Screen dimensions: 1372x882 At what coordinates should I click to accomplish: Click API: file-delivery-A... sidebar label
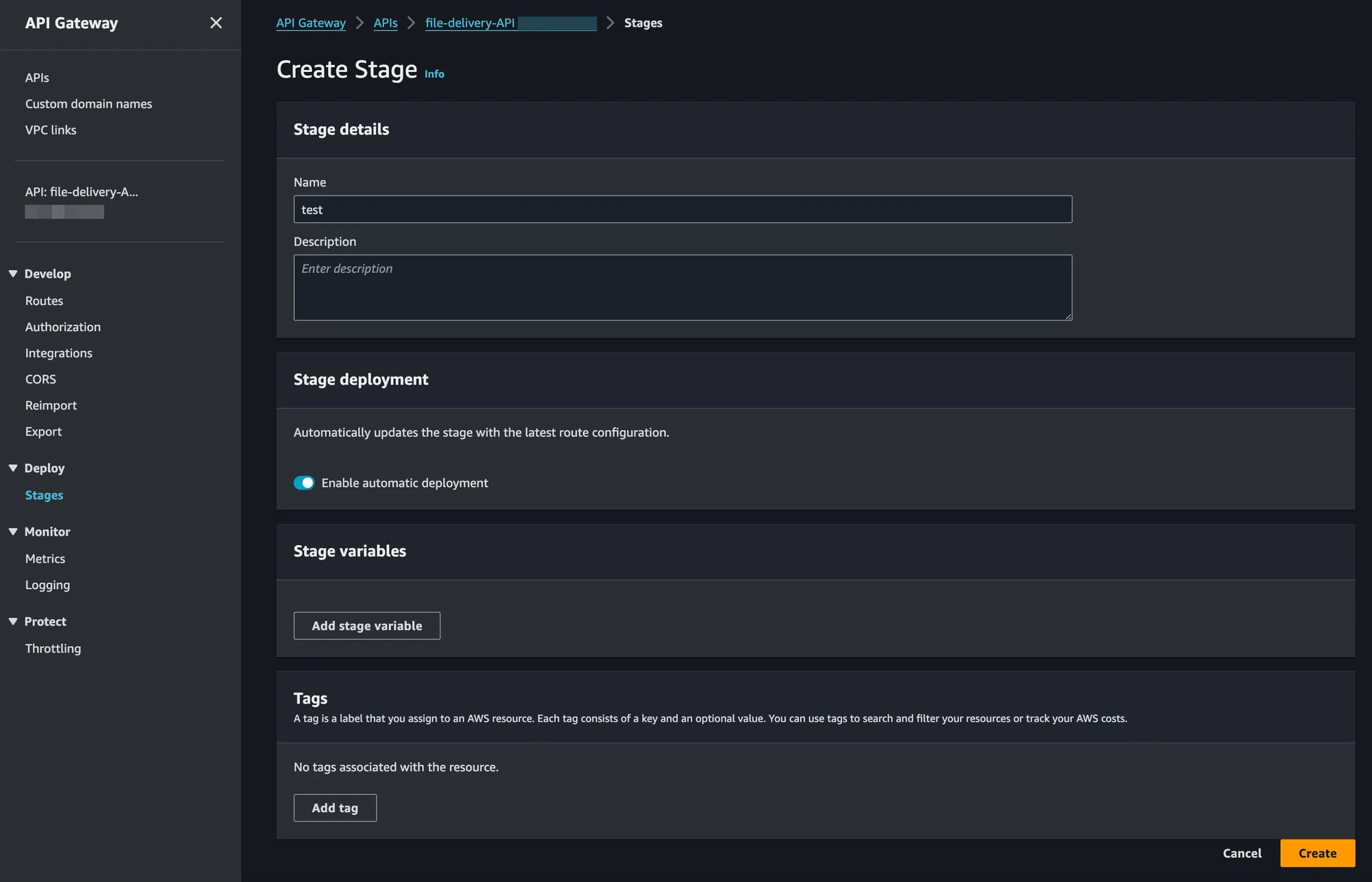(82, 191)
